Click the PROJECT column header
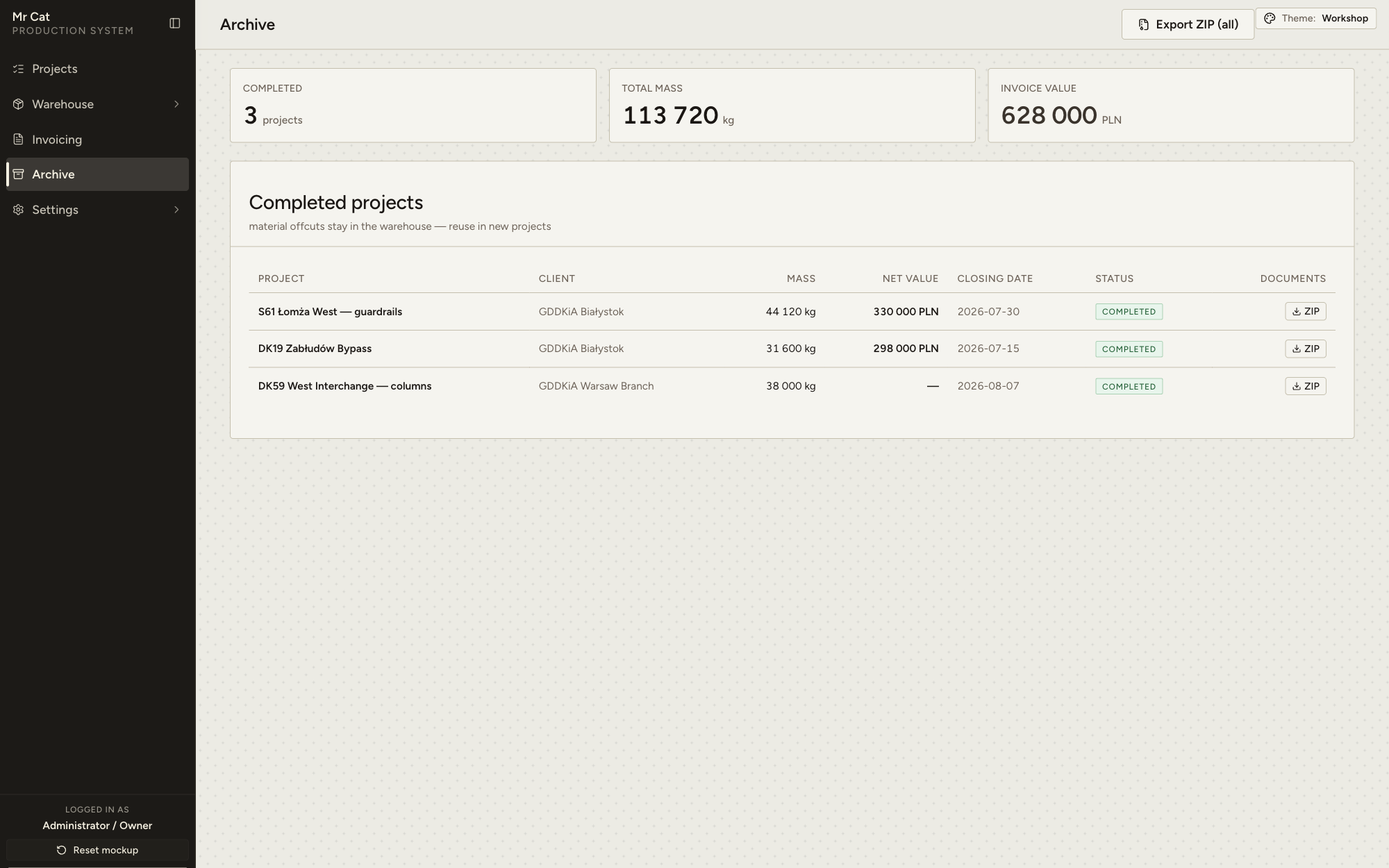This screenshot has height=868, width=1389. (281, 278)
